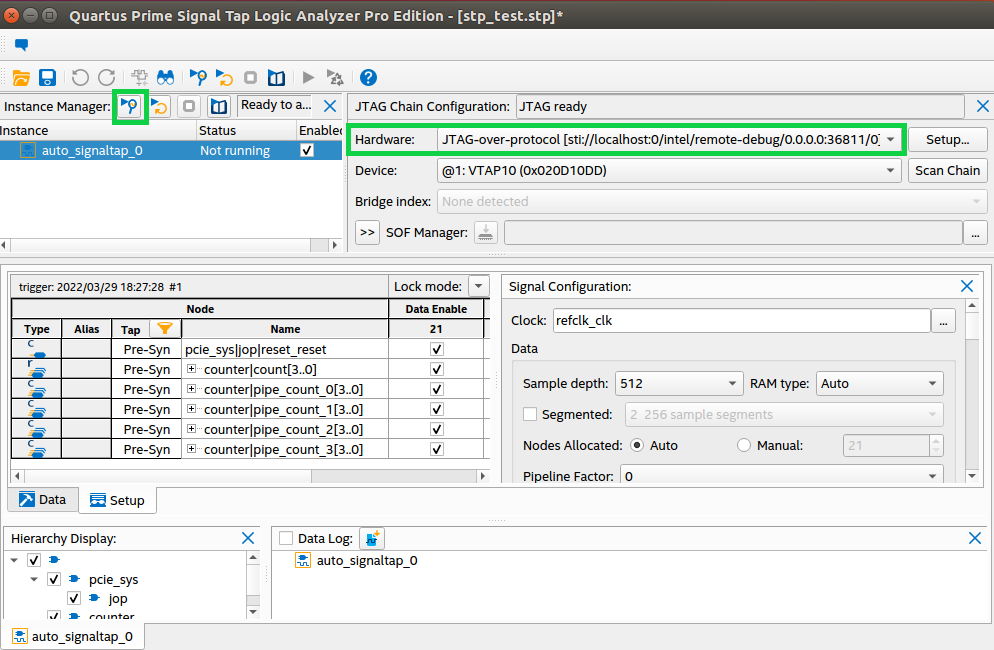Screen dimensions: 994x650
Task: Expand the counter|count[3..0] node
Action: (192, 370)
